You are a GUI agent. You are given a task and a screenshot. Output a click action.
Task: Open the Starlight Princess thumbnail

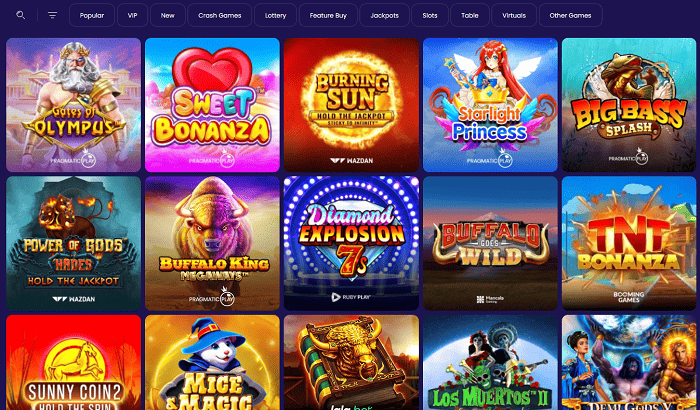[x=490, y=105]
